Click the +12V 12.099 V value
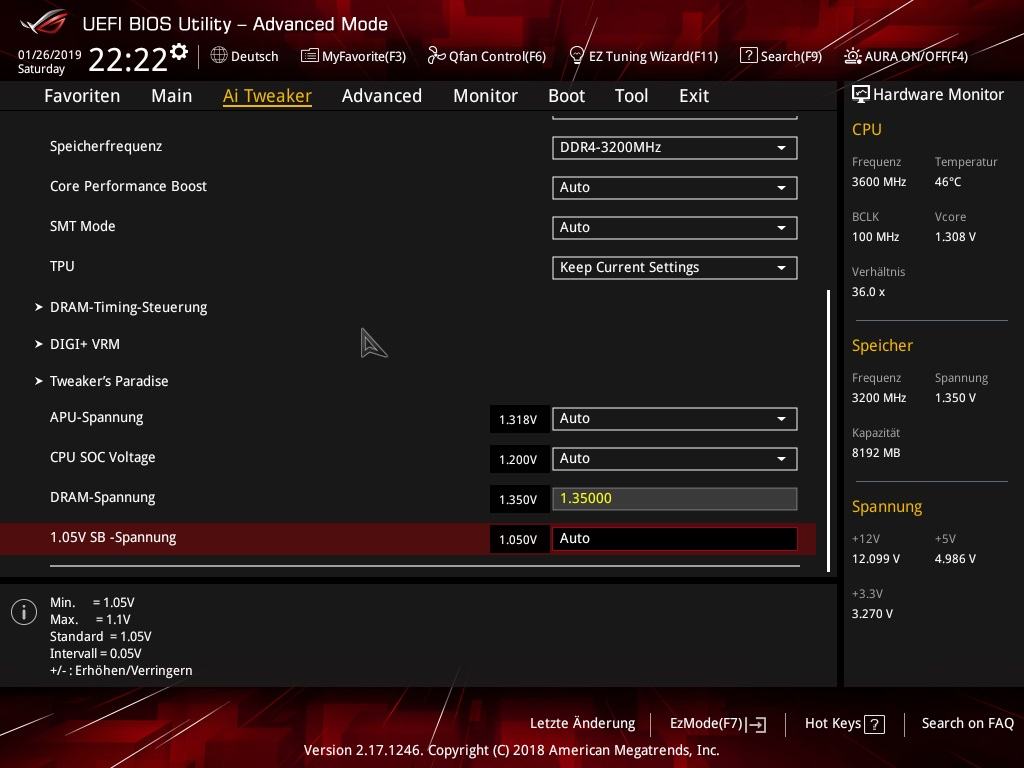 (876, 559)
